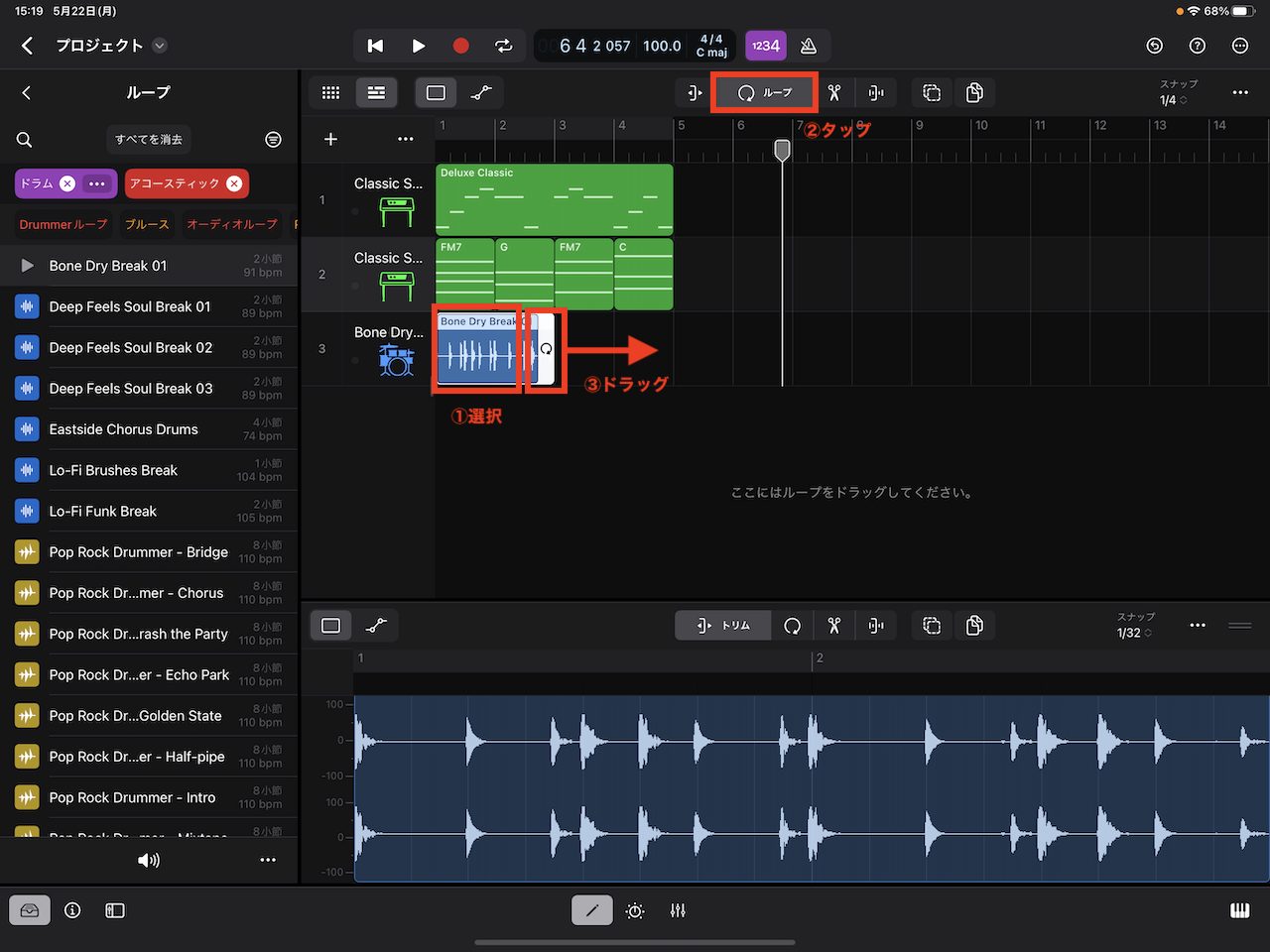1270x952 pixels.
Task: Select Pop Rock Dr...er - Echo Park loop
Action: click(x=149, y=675)
